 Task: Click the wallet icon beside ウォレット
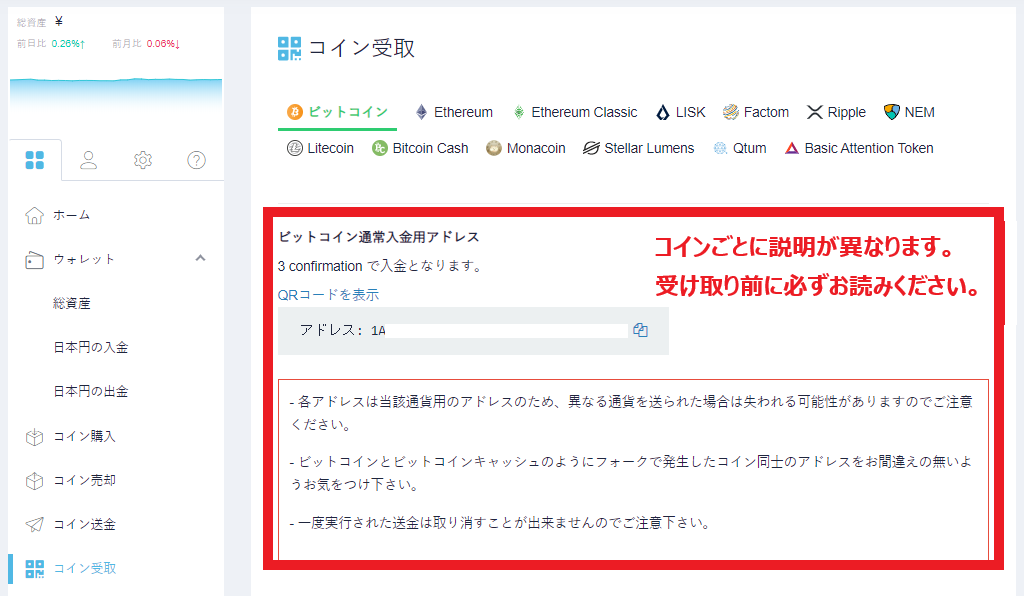[x=34, y=260]
